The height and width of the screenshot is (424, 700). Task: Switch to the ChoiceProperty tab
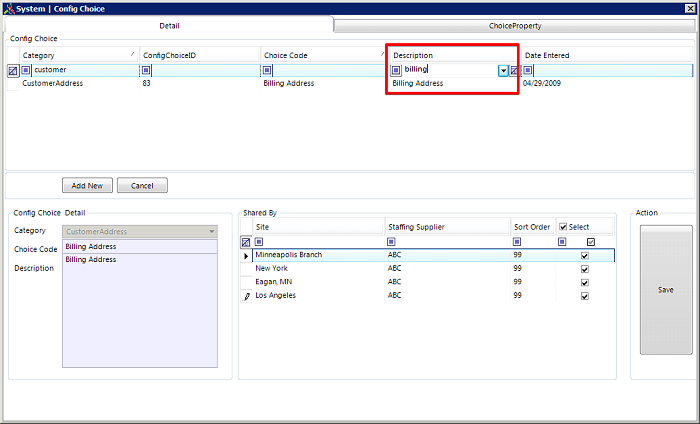click(514, 26)
